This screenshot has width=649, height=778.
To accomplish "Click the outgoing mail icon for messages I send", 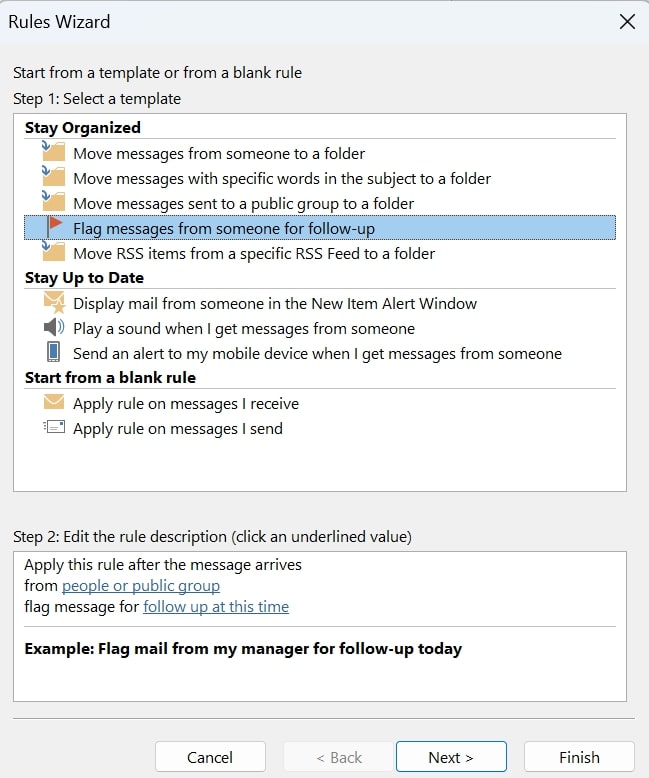I will 54,427.
